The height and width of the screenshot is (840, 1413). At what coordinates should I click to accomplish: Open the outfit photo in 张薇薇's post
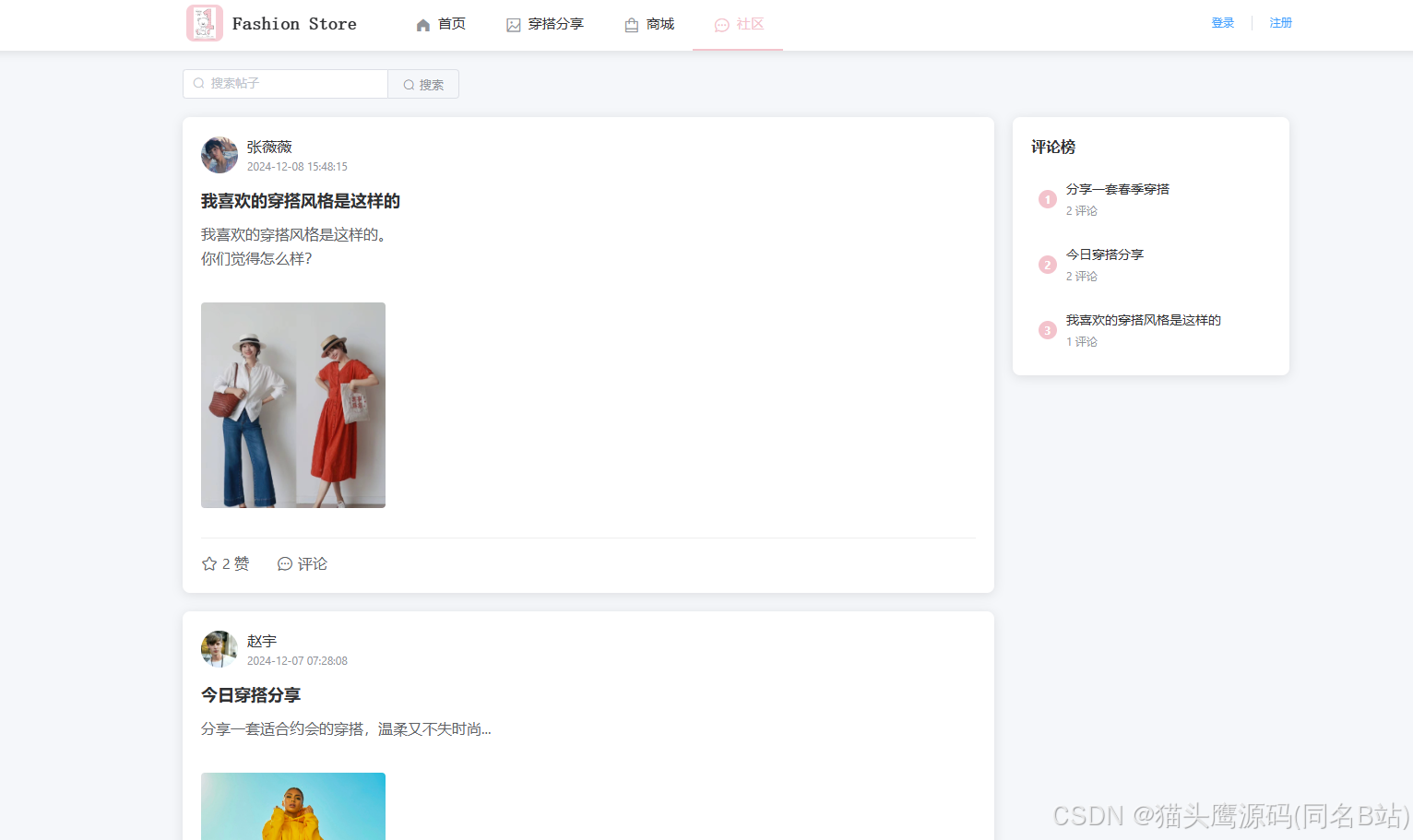[x=293, y=405]
